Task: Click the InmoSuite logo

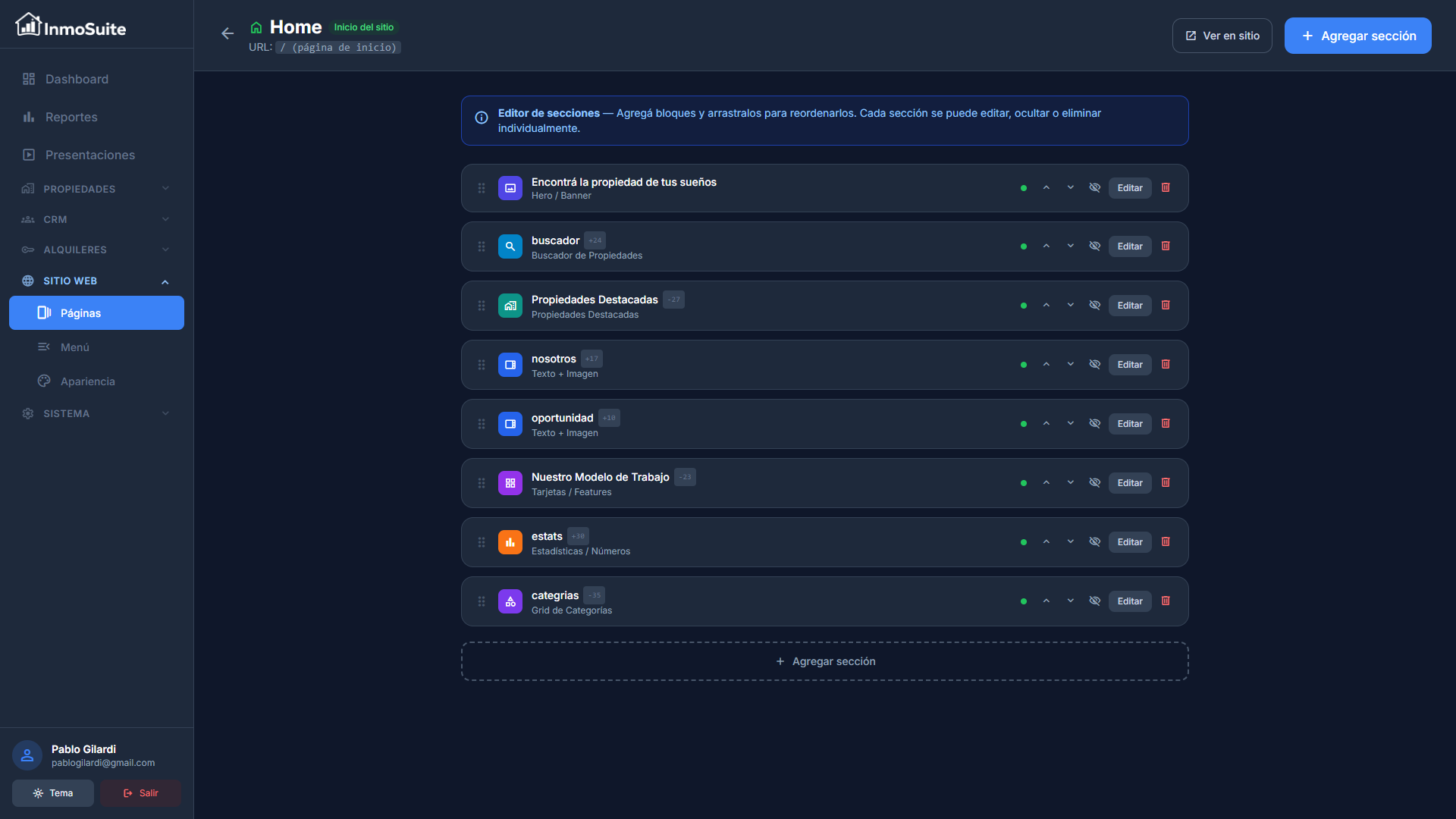Action: pyautogui.click(x=71, y=27)
